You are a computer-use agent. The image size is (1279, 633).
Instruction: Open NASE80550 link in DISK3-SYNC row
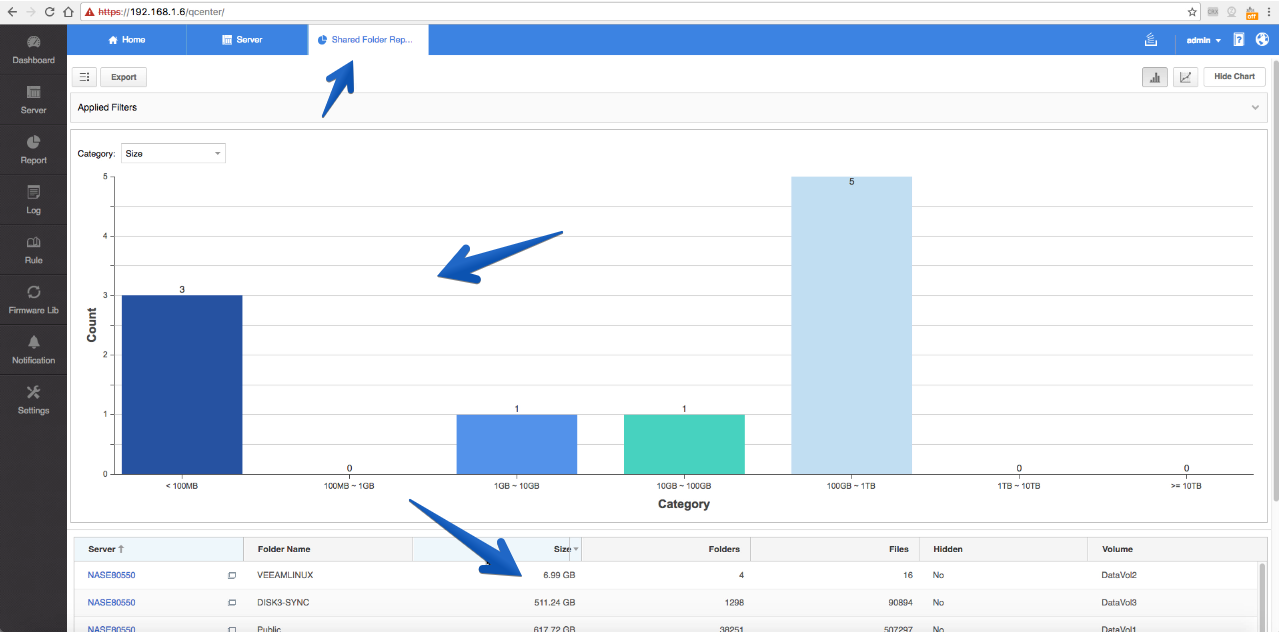(x=111, y=603)
